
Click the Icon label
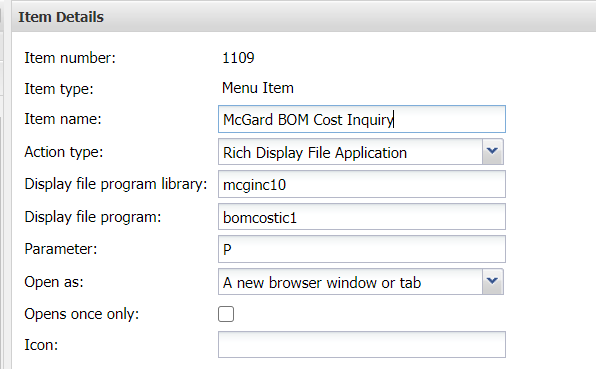(x=41, y=345)
